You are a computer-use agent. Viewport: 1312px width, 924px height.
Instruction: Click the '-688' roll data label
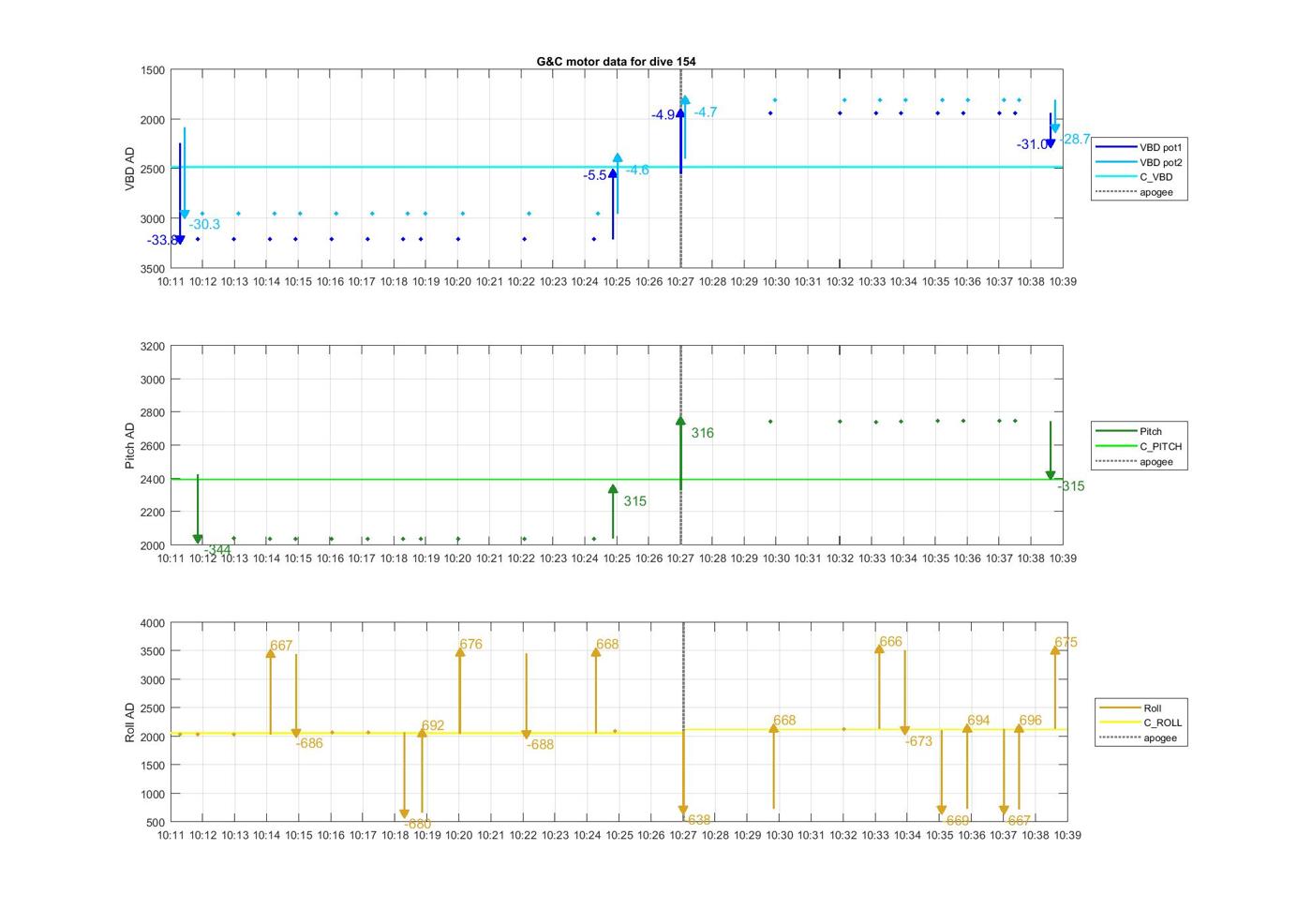[540, 744]
